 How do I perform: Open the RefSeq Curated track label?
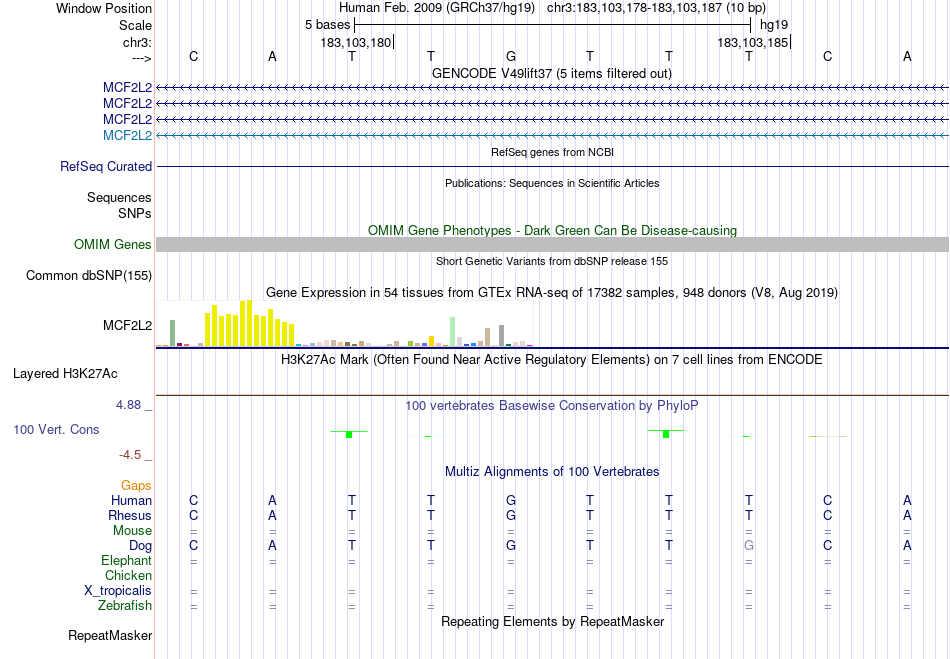click(106, 166)
